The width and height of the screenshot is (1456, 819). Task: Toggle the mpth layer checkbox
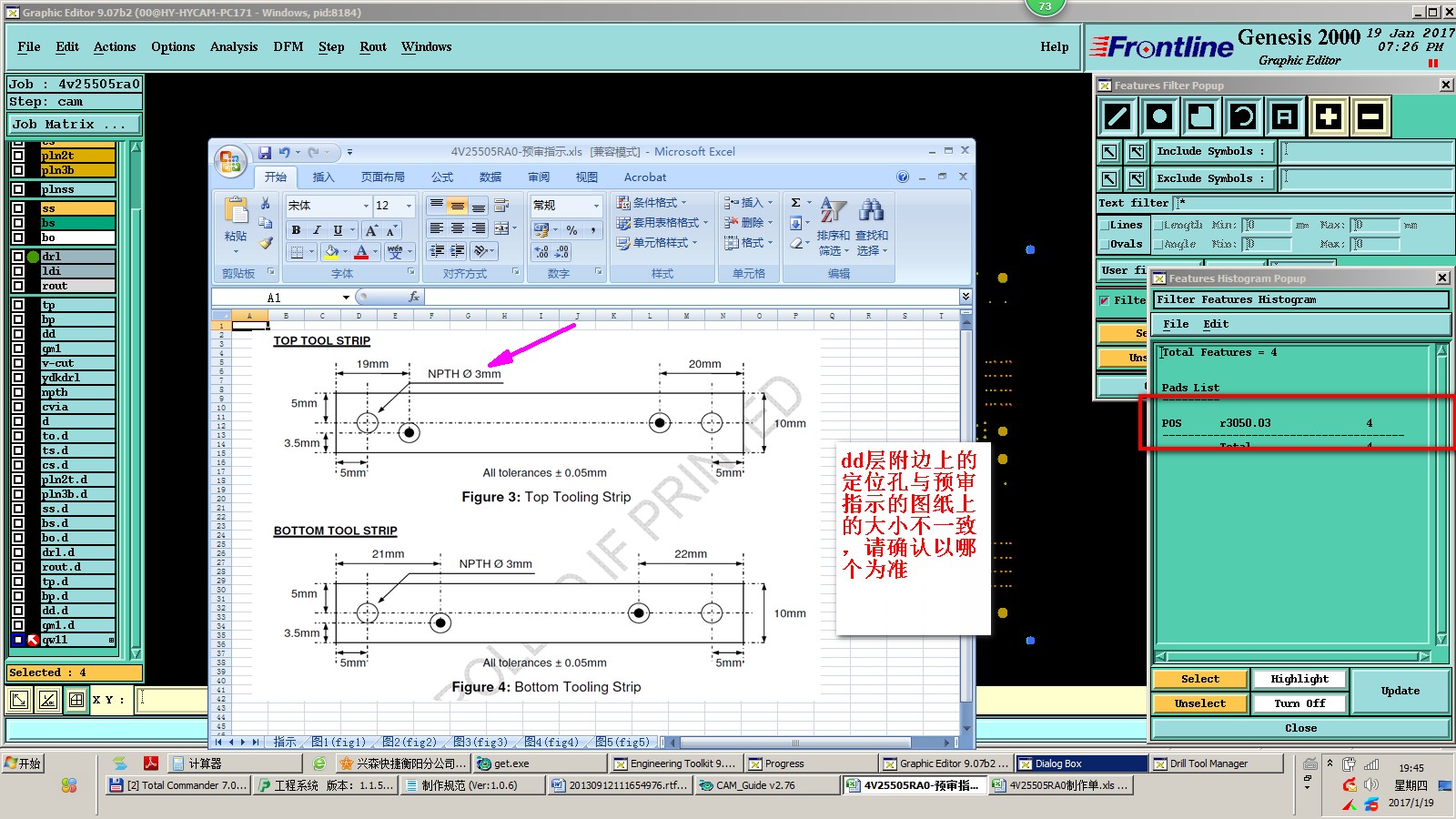(18, 392)
